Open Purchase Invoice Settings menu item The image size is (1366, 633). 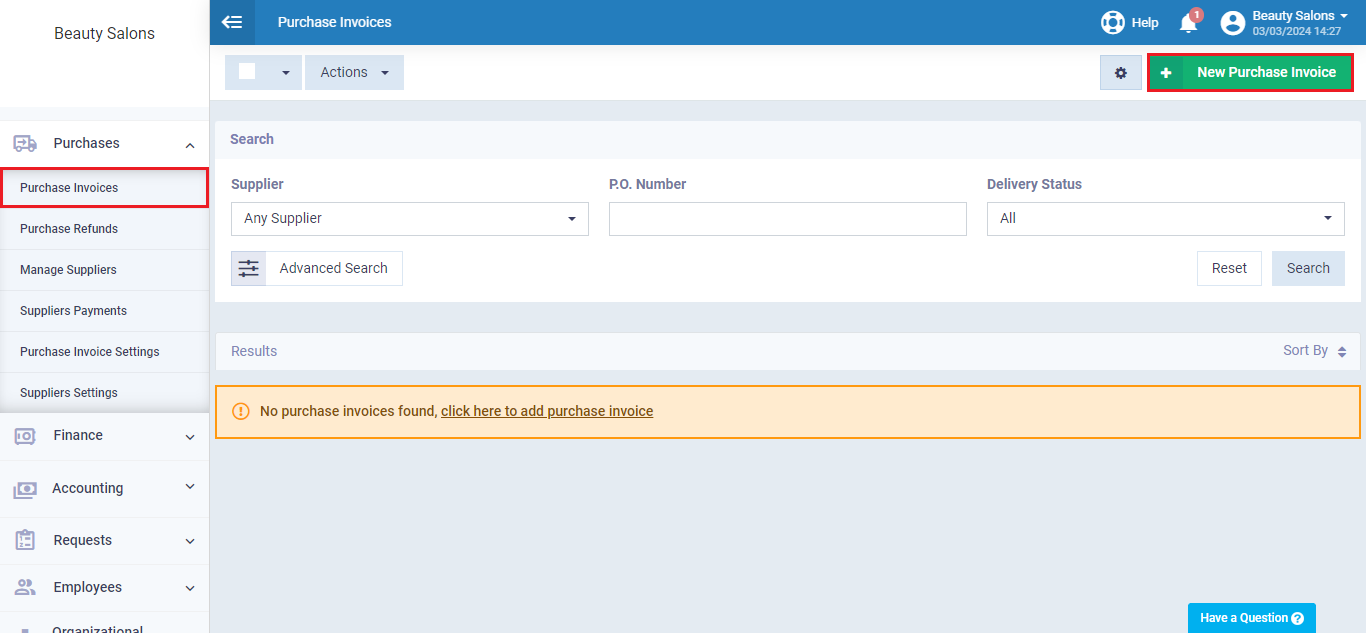[104, 352]
